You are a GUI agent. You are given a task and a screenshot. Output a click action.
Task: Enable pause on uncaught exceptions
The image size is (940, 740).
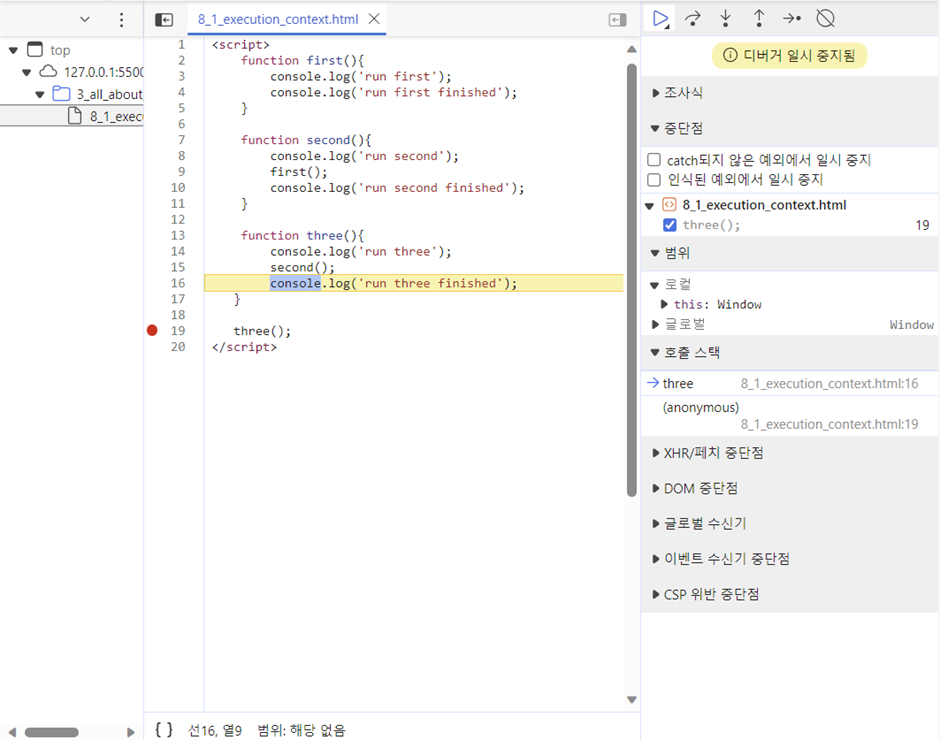click(x=654, y=160)
